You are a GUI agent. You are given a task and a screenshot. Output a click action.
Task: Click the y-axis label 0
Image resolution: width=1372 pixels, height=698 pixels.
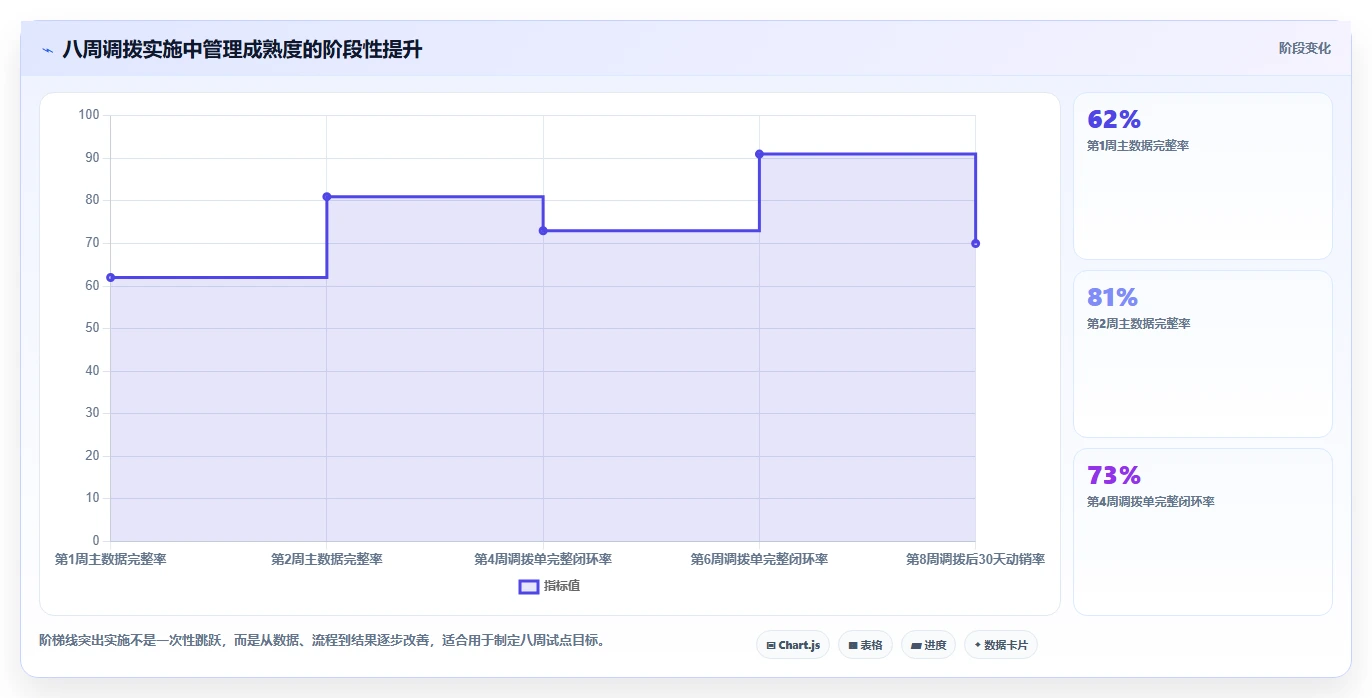[96, 541]
